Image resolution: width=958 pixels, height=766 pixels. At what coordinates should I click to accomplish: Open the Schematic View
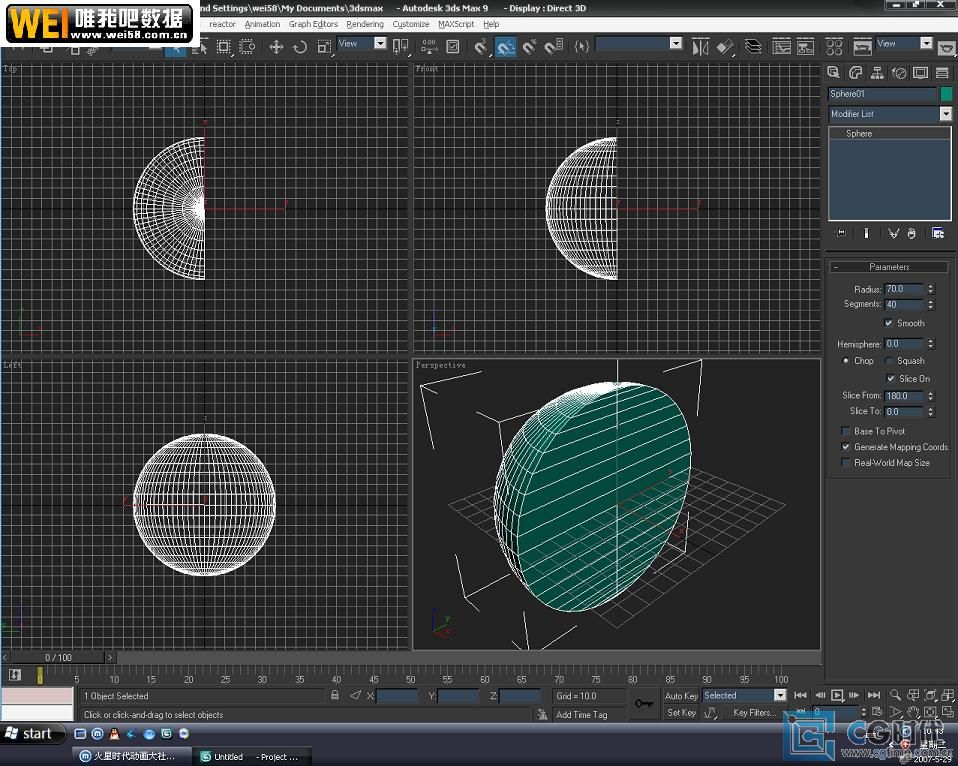pos(806,47)
